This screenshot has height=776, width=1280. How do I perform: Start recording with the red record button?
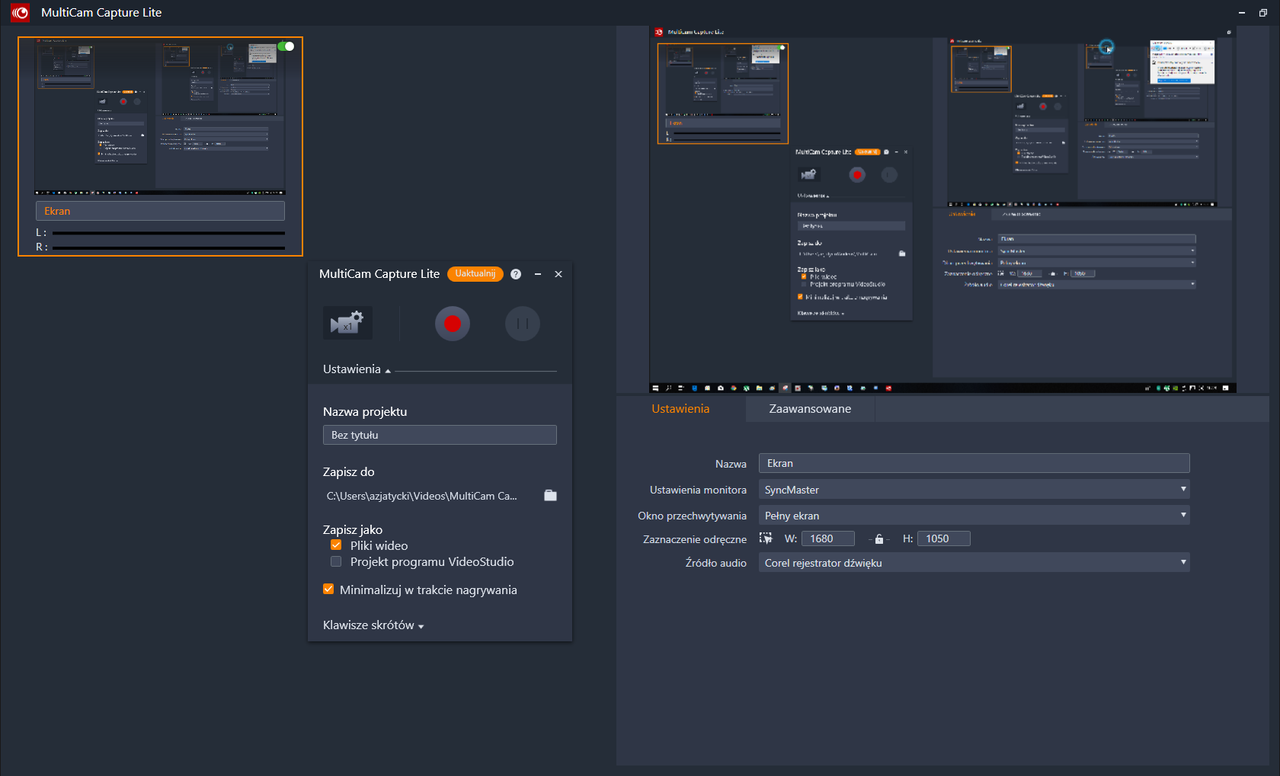coord(452,323)
